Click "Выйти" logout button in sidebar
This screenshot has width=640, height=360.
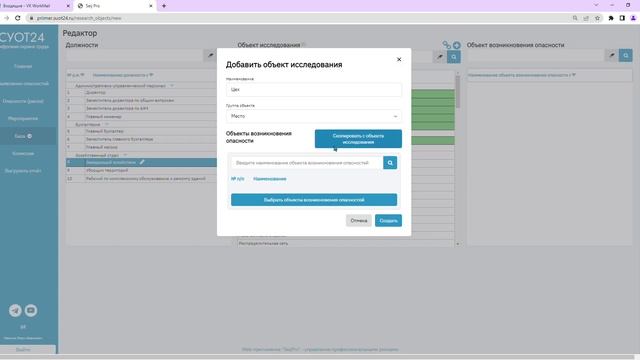coord(23,350)
